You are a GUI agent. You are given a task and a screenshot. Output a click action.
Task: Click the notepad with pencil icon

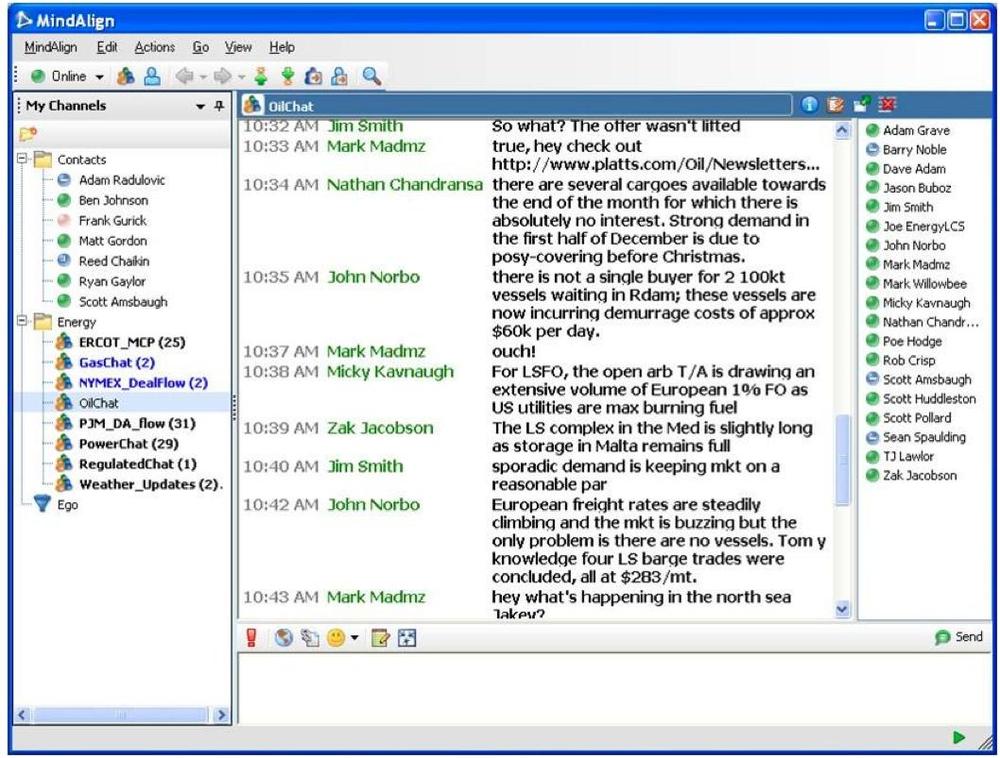pos(380,638)
